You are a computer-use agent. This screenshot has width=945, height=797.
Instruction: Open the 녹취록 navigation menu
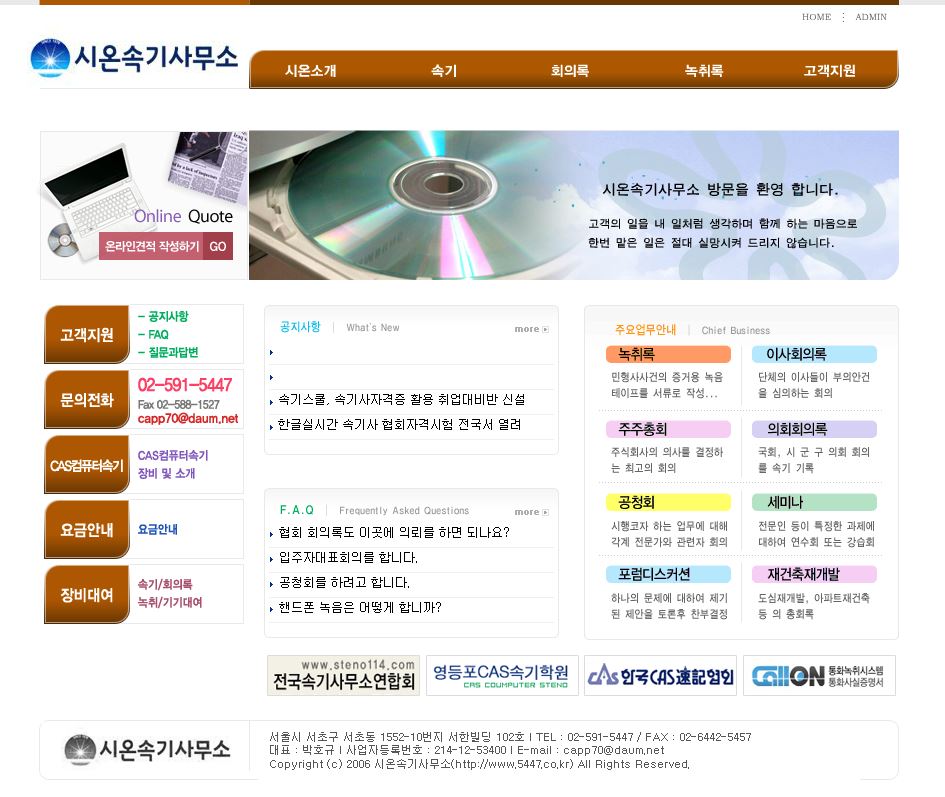coord(703,71)
